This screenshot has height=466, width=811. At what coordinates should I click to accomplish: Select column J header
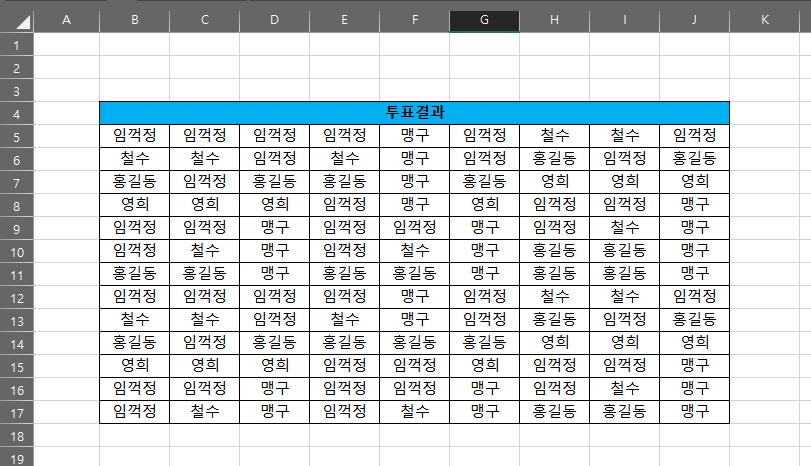click(x=694, y=20)
